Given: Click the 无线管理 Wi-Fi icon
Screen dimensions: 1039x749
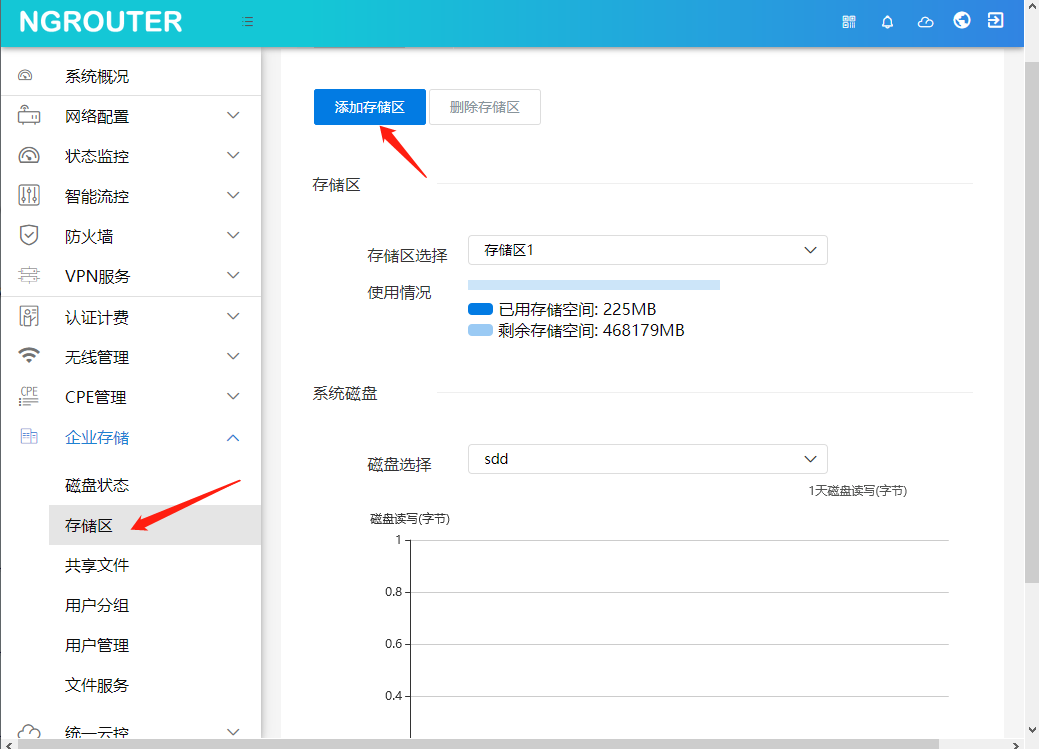Looking at the screenshot, I should pos(29,356).
